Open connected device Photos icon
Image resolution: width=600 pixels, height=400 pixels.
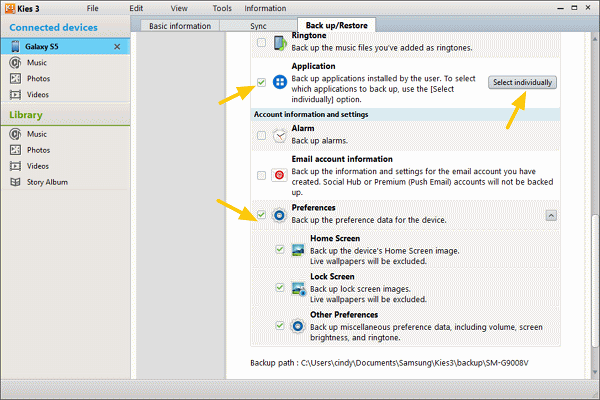pos(15,78)
